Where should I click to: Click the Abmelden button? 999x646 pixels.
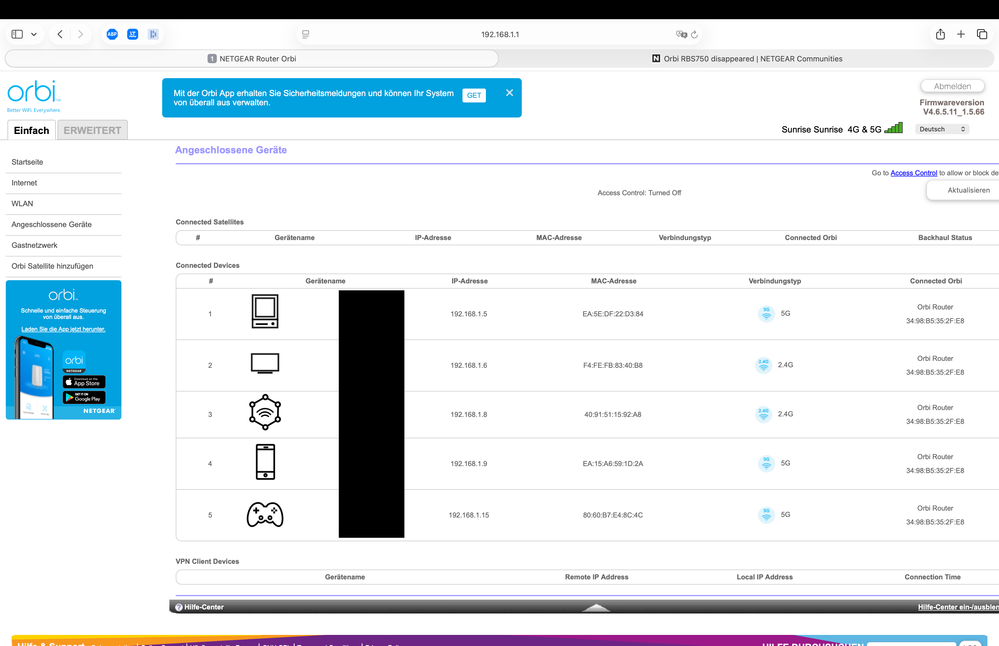pos(952,87)
